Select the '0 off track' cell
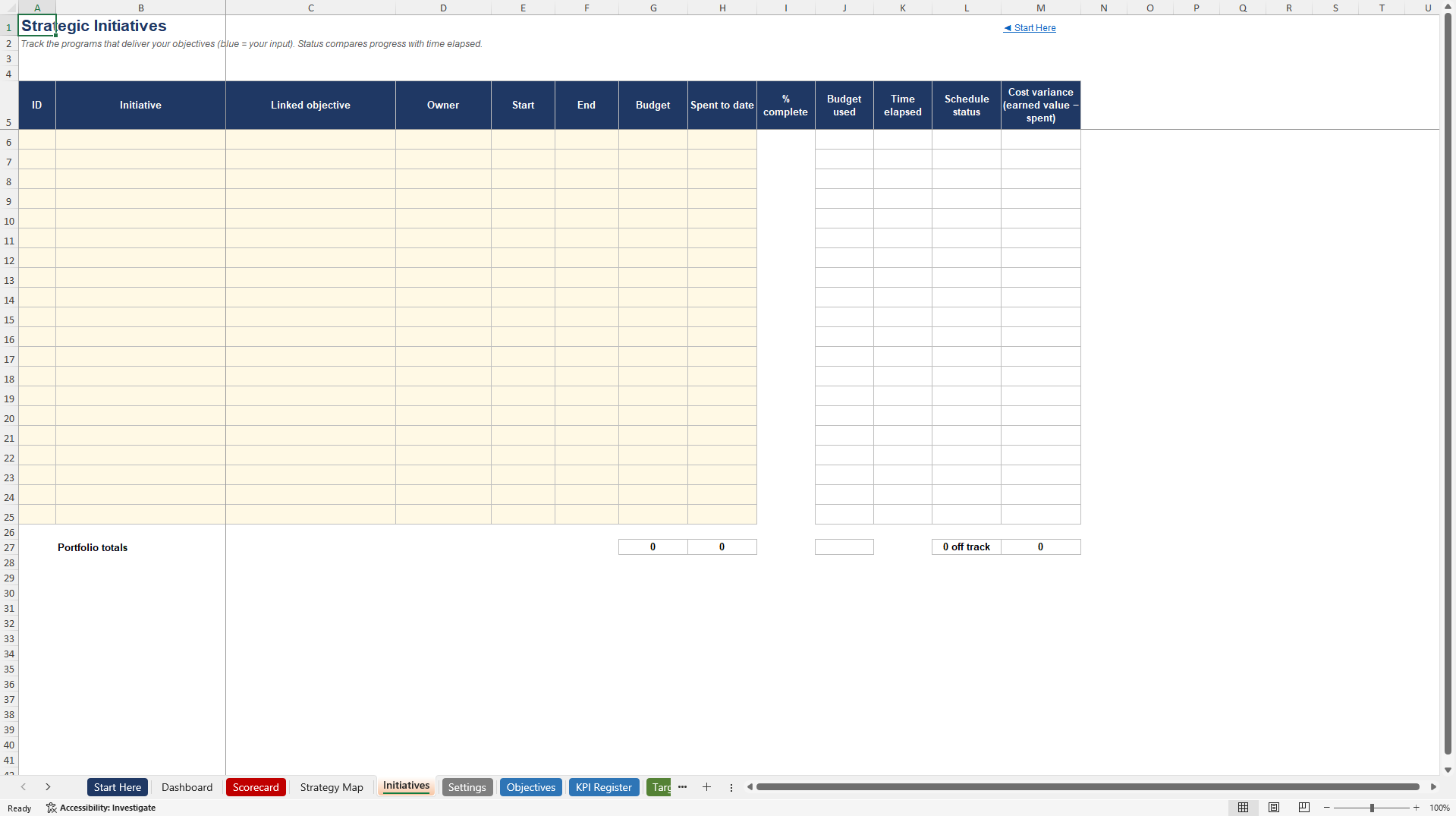The image size is (1456, 816). (x=967, y=547)
